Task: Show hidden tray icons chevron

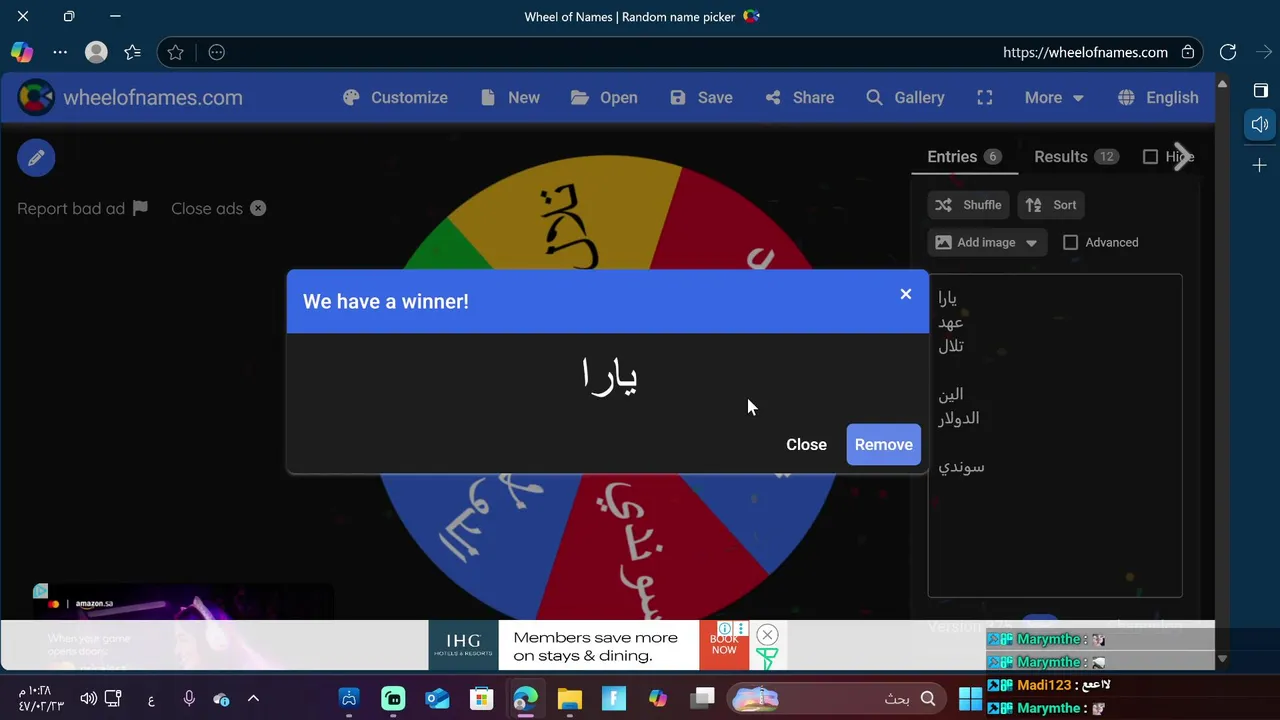Action: [x=253, y=699]
